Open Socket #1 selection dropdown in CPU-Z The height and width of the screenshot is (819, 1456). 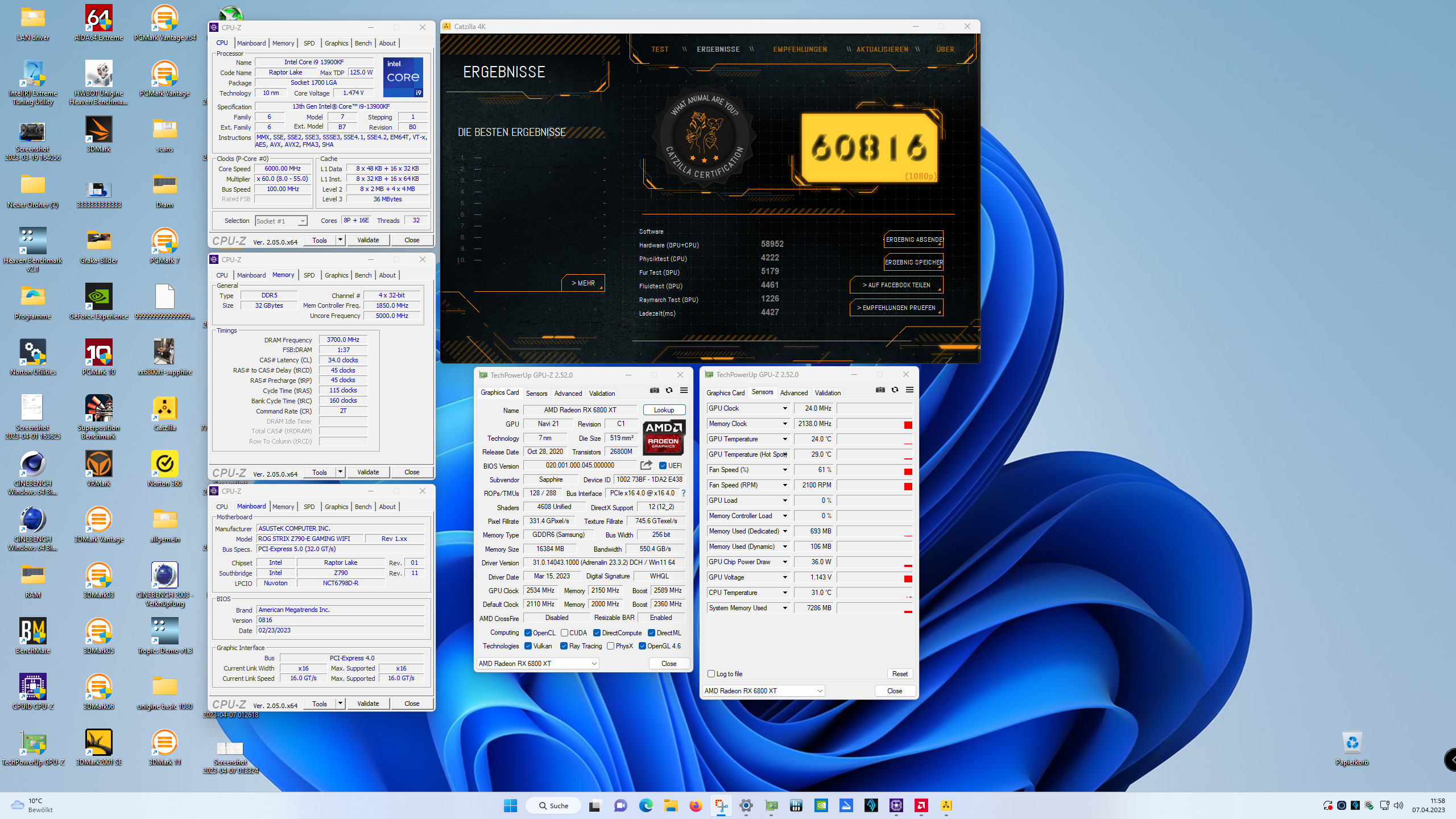coord(281,221)
